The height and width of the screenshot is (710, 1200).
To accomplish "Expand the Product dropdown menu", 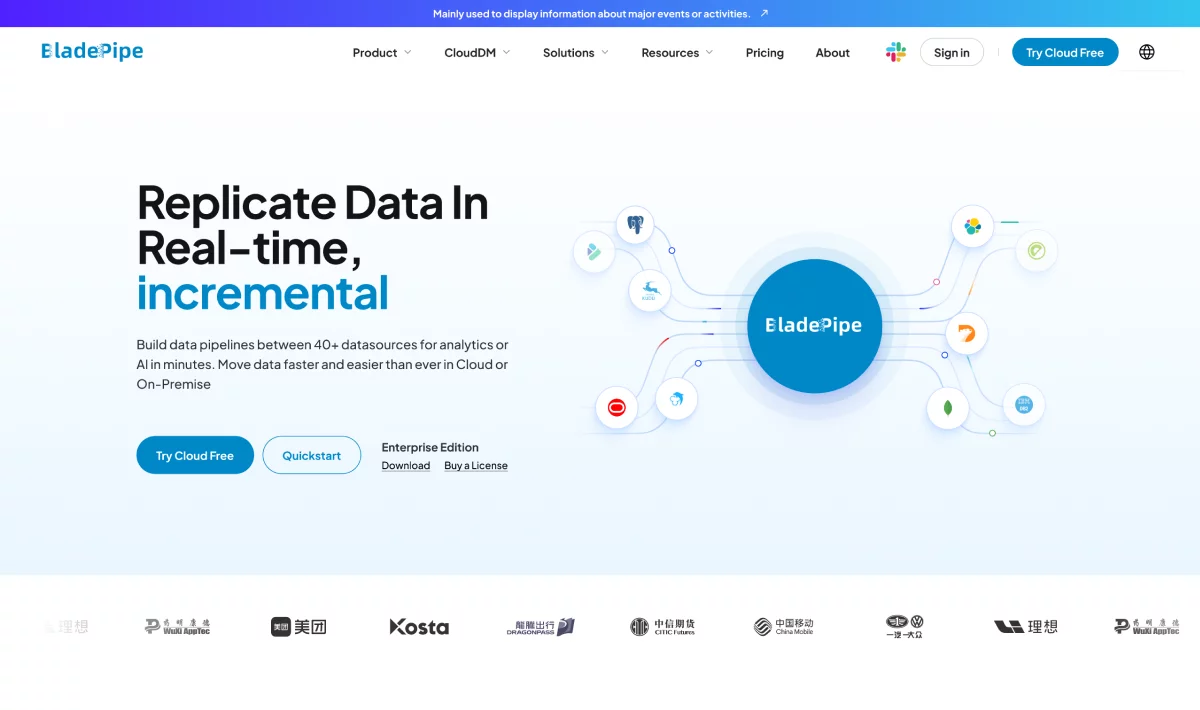I will (x=381, y=53).
